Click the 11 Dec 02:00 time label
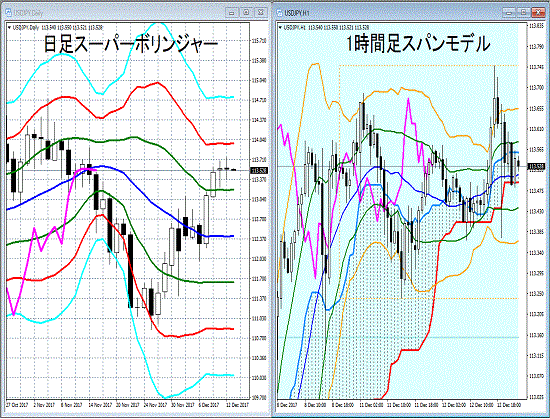Screen dimensions: 550x419 [x=371, y=405]
